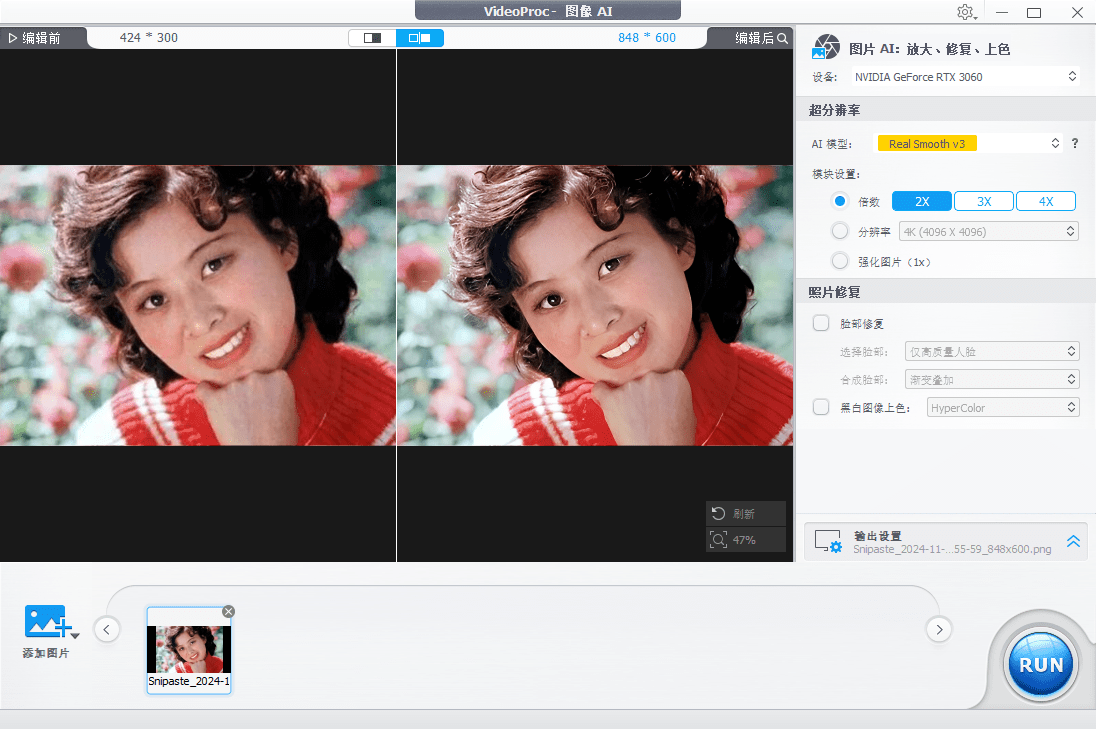This screenshot has width=1096, height=729.
Task: Select the Snipaste image thumbnail
Action: (x=189, y=650)
